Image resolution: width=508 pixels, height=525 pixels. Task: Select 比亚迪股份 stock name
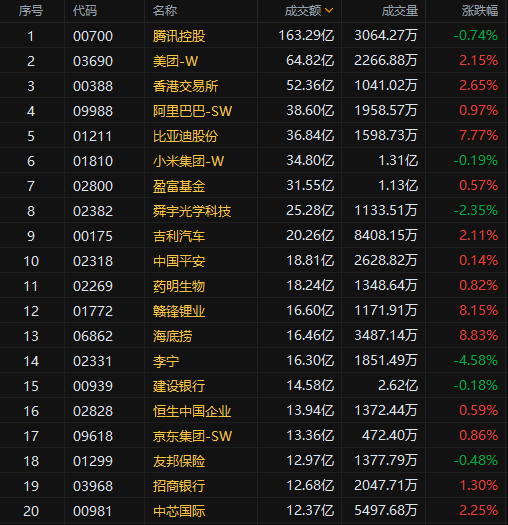[186, 136]
